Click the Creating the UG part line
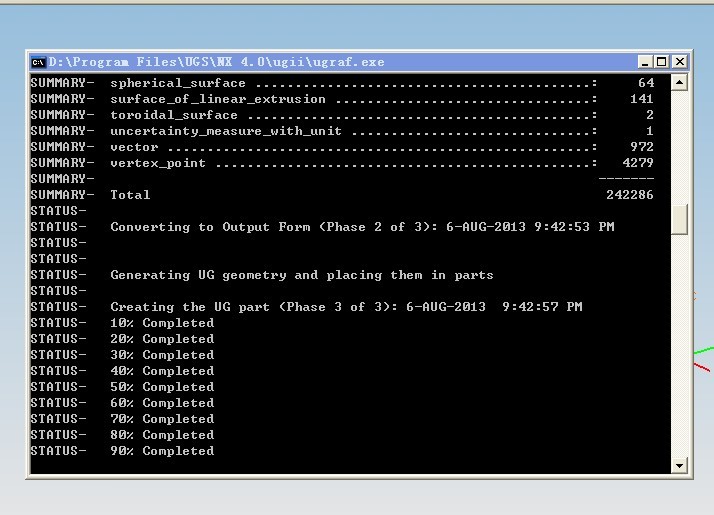 tap(345, 307)
